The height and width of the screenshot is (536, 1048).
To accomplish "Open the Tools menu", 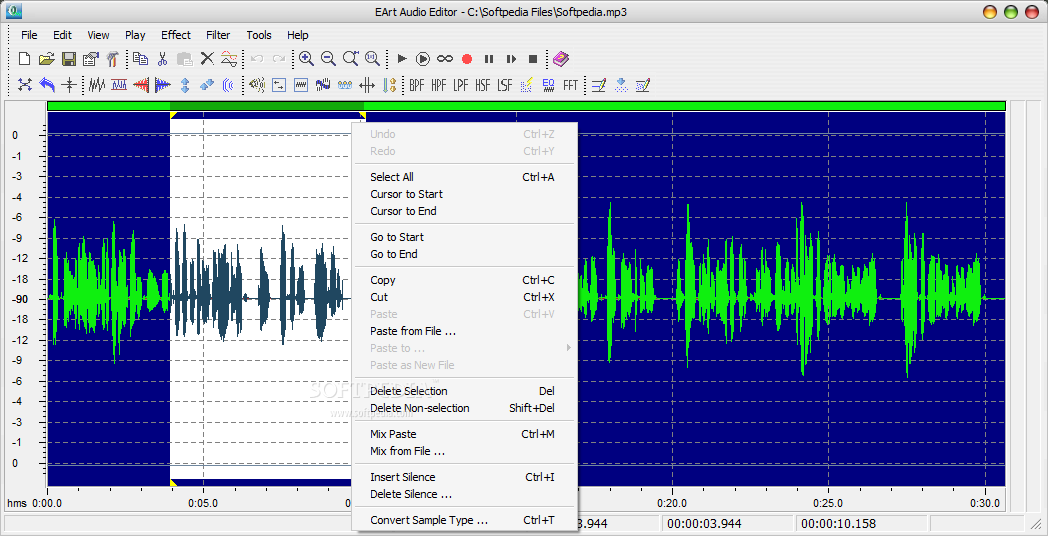I will [x=259, y=35].
